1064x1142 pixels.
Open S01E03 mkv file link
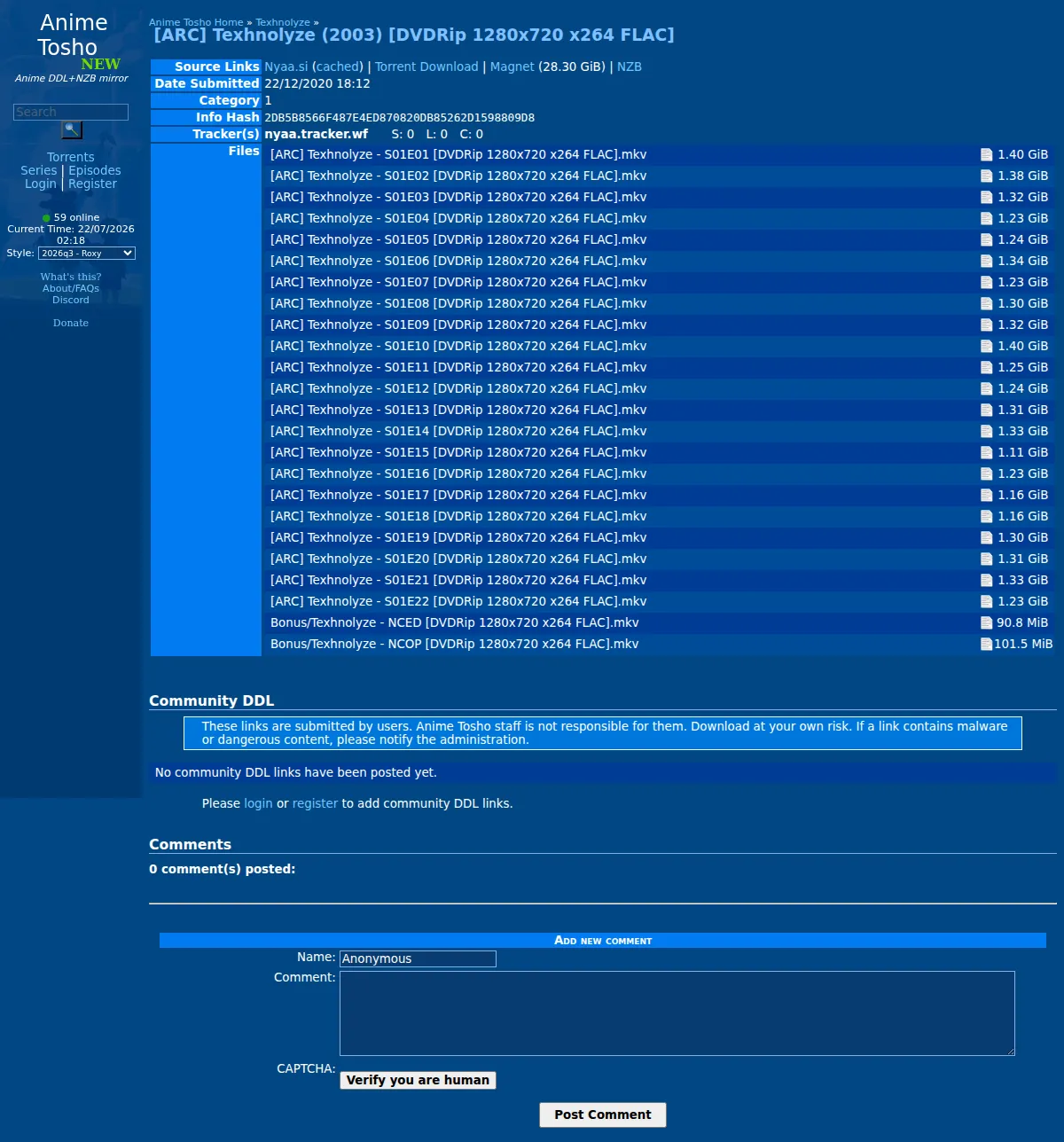coord(458,197)
